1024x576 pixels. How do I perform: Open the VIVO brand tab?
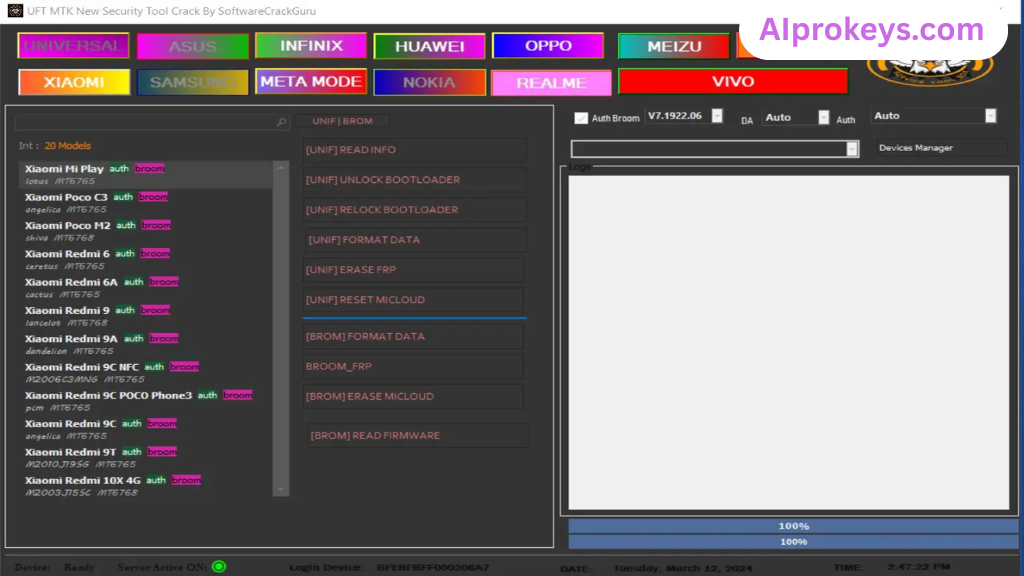point(733,82)
